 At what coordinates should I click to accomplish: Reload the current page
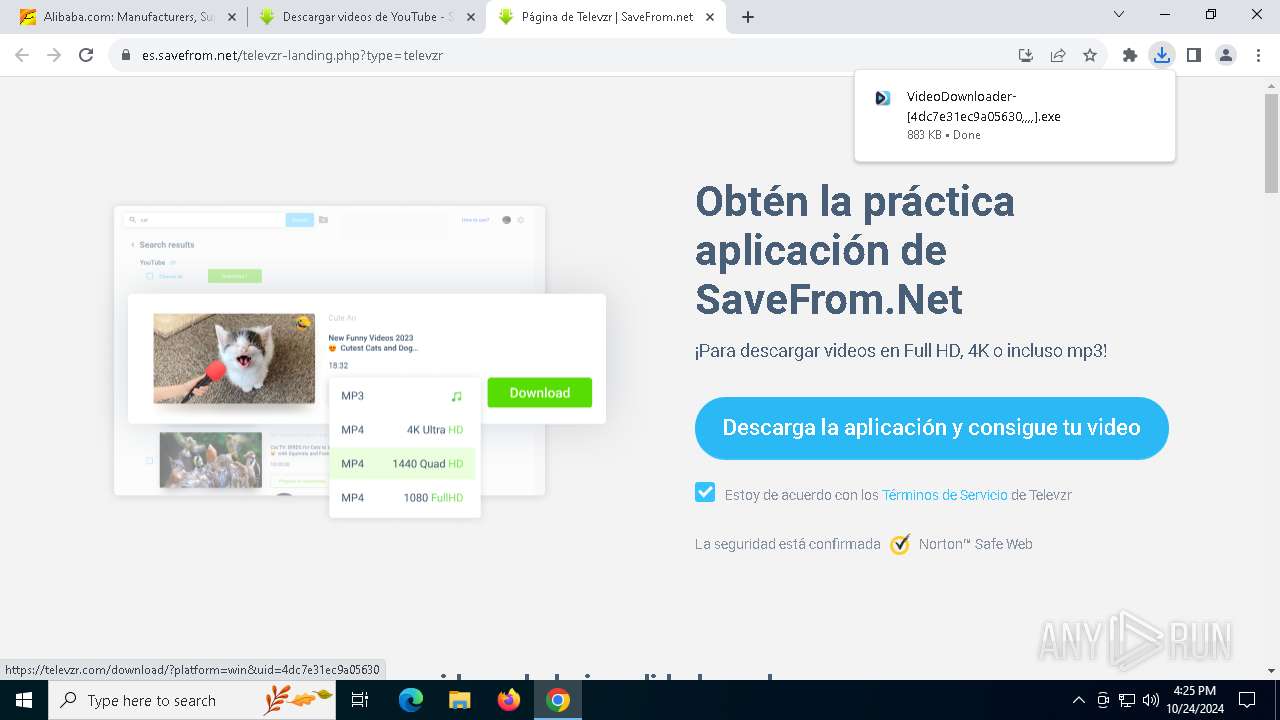86,55
